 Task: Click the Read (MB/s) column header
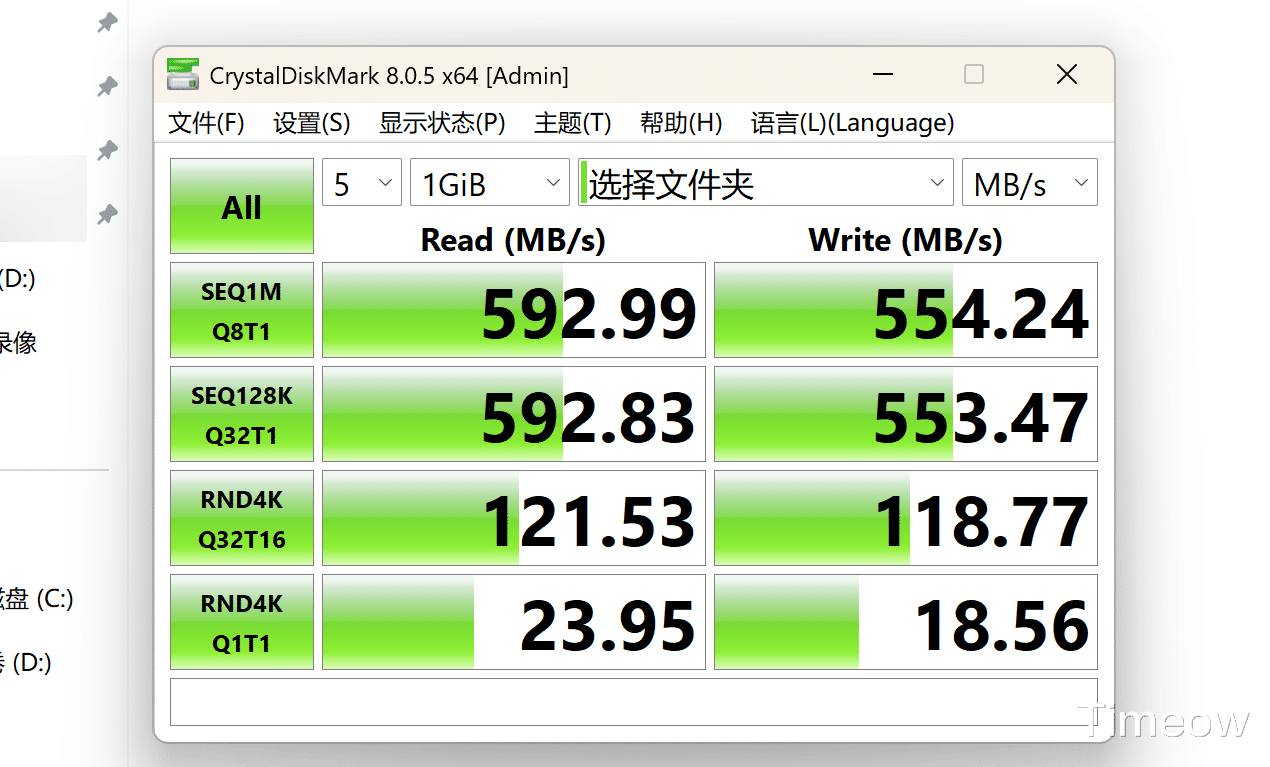(513, 240)
